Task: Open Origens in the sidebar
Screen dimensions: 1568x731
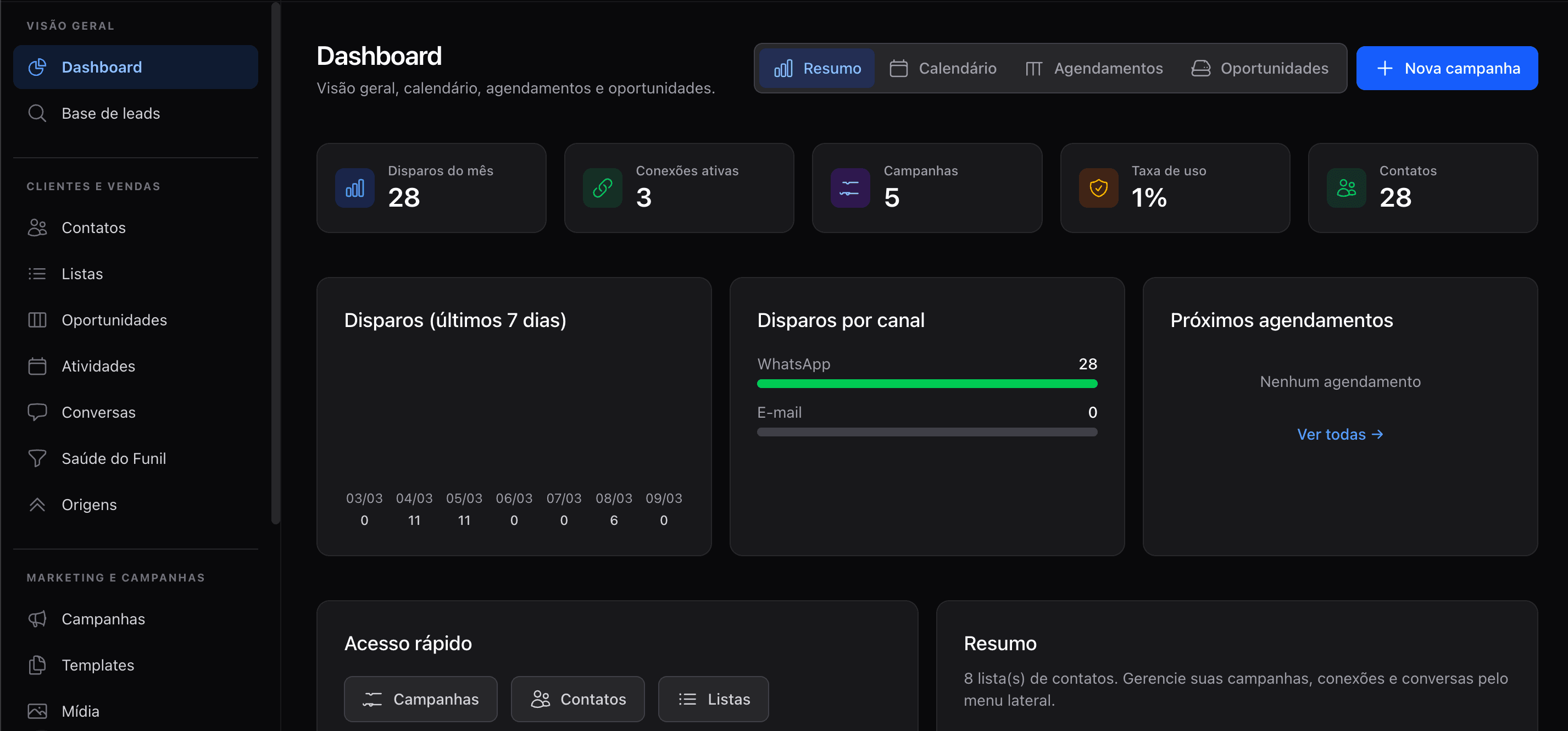Action: point(89,505)
